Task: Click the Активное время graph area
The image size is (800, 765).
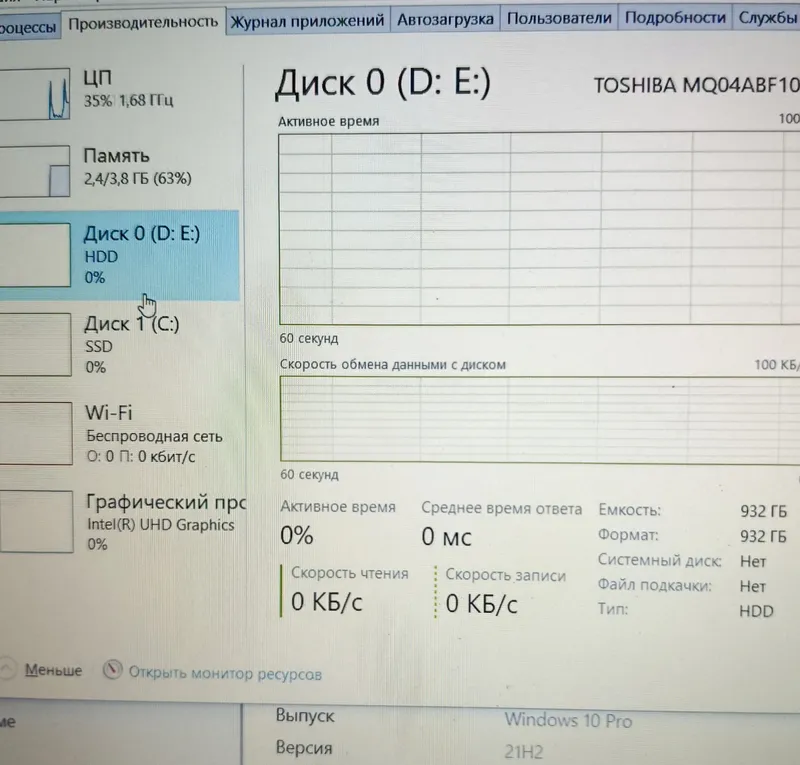Action: coord(539,228)
